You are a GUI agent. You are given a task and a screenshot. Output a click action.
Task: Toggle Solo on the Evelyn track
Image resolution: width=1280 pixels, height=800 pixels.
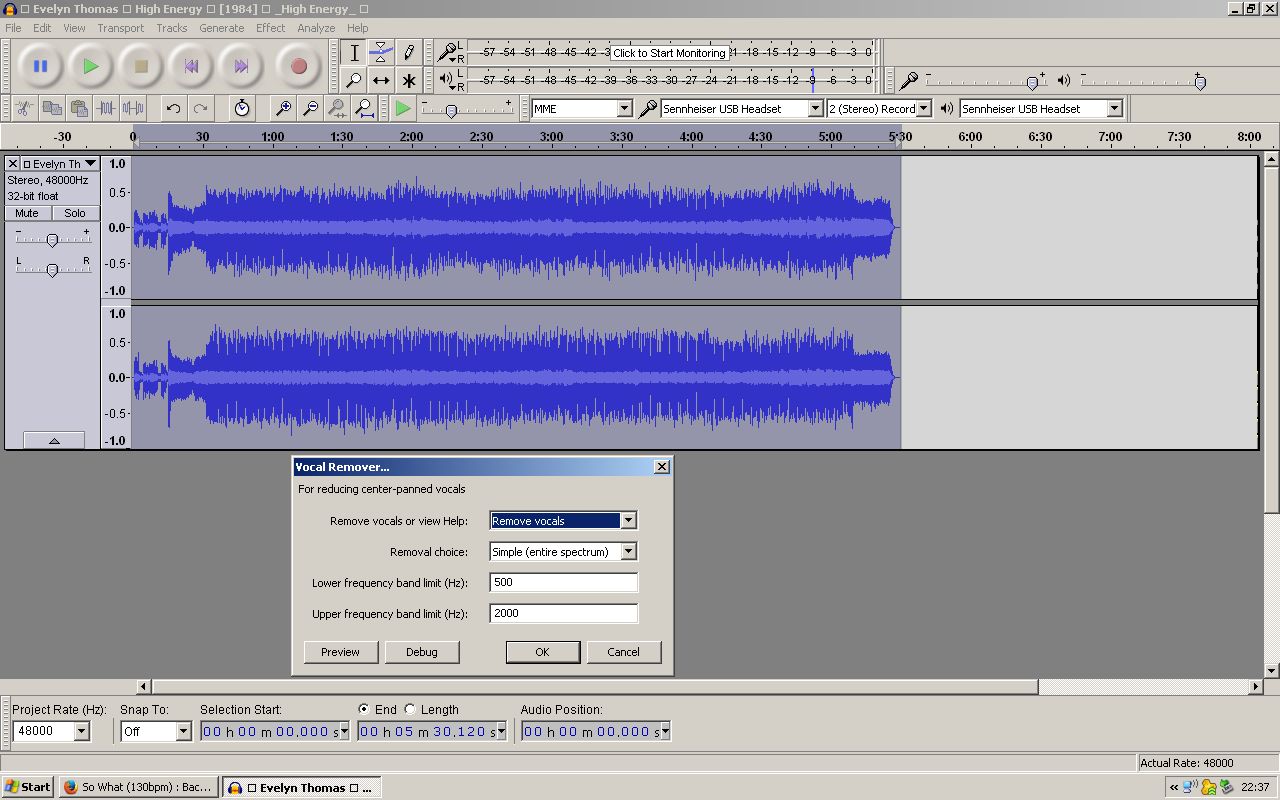pyautogui.click(x=75, y=213)
